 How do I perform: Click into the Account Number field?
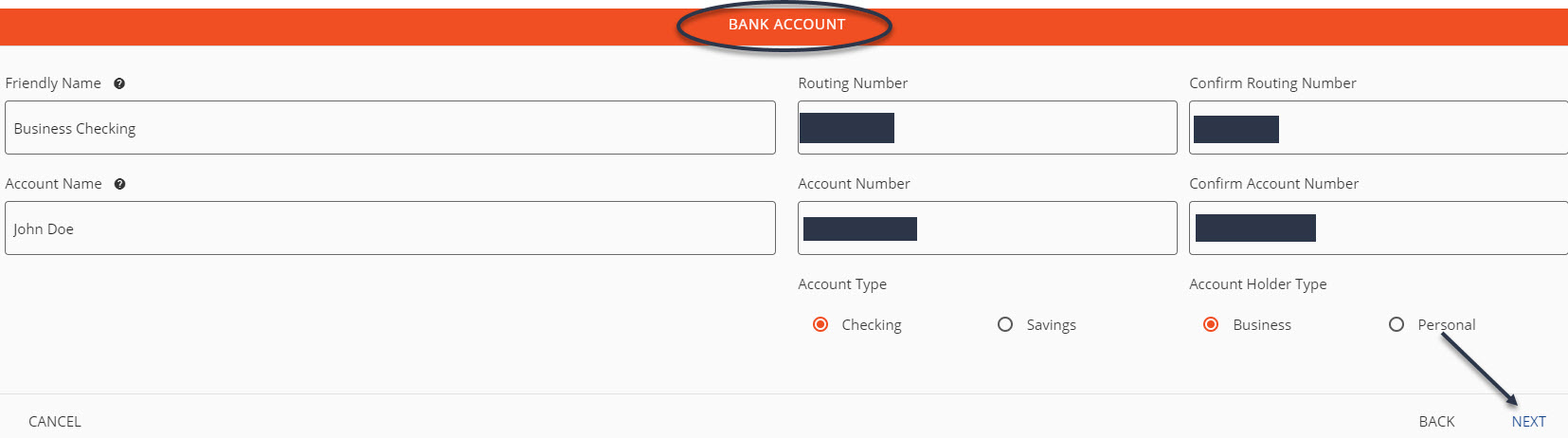click(987, 228)
